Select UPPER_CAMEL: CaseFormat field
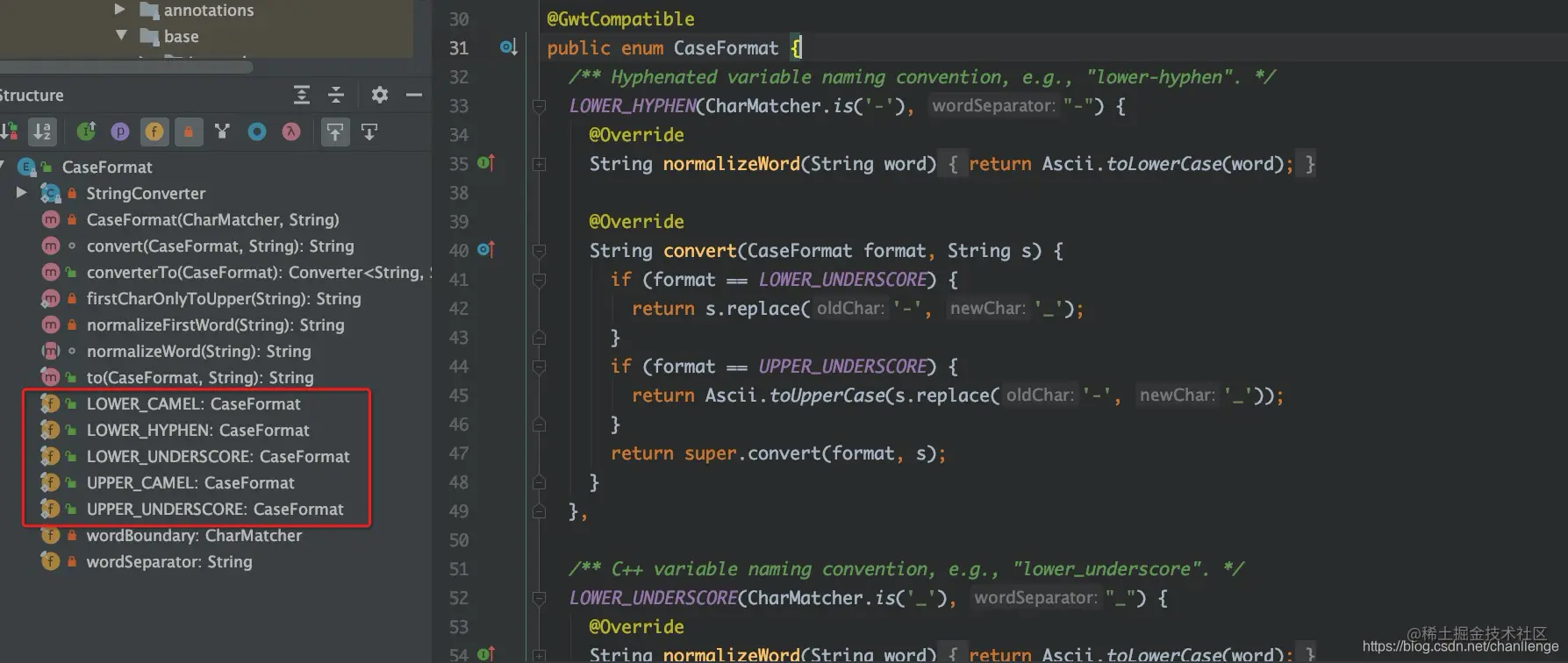The image size is (1568, 663). pyautogui.click(x=190, y=482)
